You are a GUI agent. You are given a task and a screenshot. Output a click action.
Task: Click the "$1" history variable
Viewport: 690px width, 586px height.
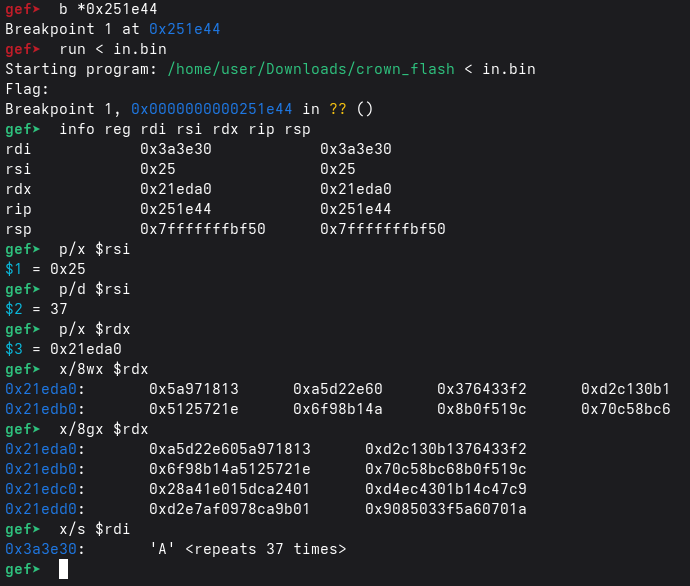coord(14,269)
